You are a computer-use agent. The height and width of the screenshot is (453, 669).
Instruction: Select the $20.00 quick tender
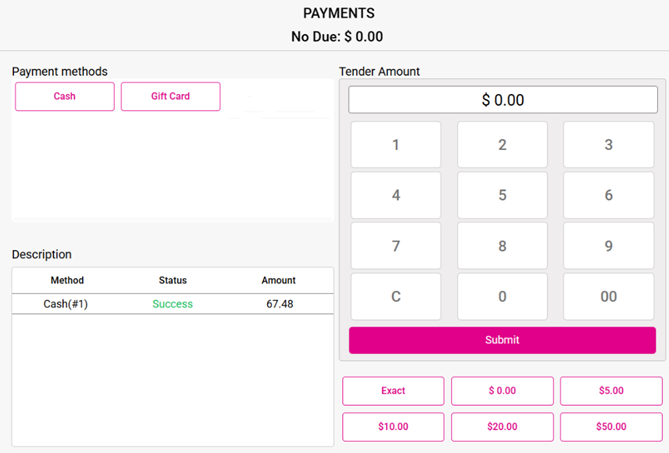click(502, 427)
